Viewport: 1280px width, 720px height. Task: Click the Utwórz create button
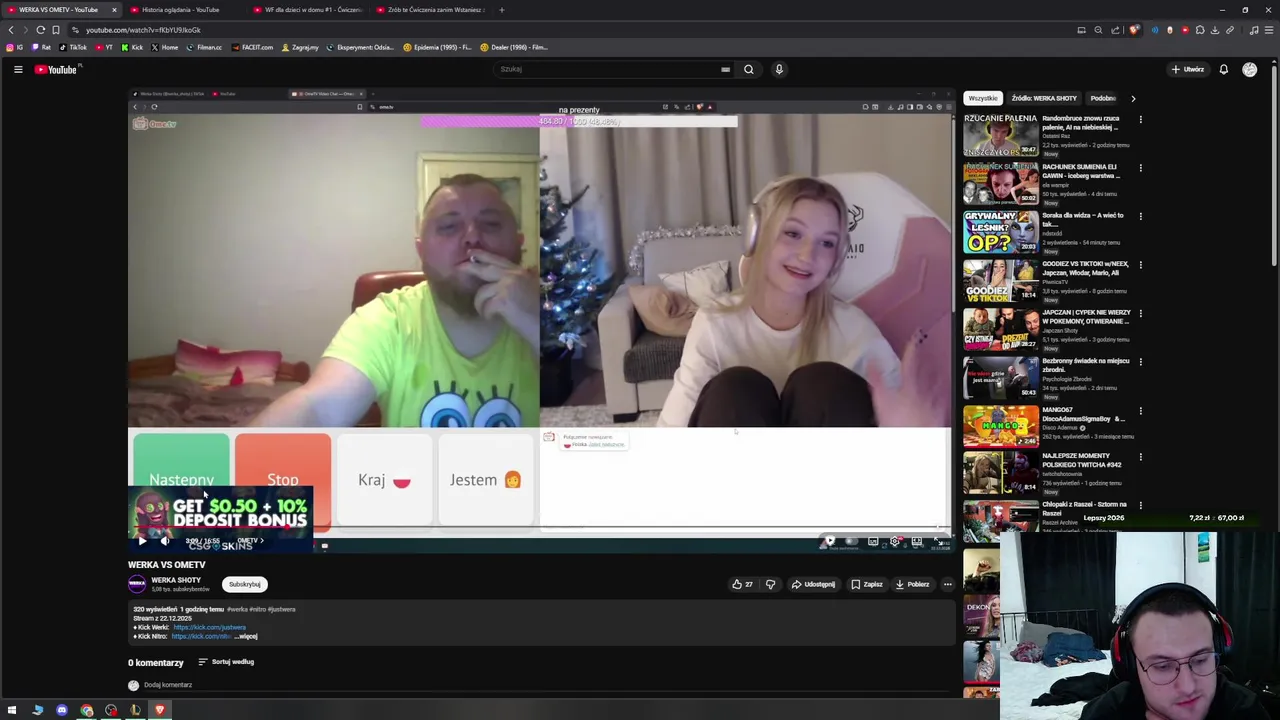click(1188, 69)
